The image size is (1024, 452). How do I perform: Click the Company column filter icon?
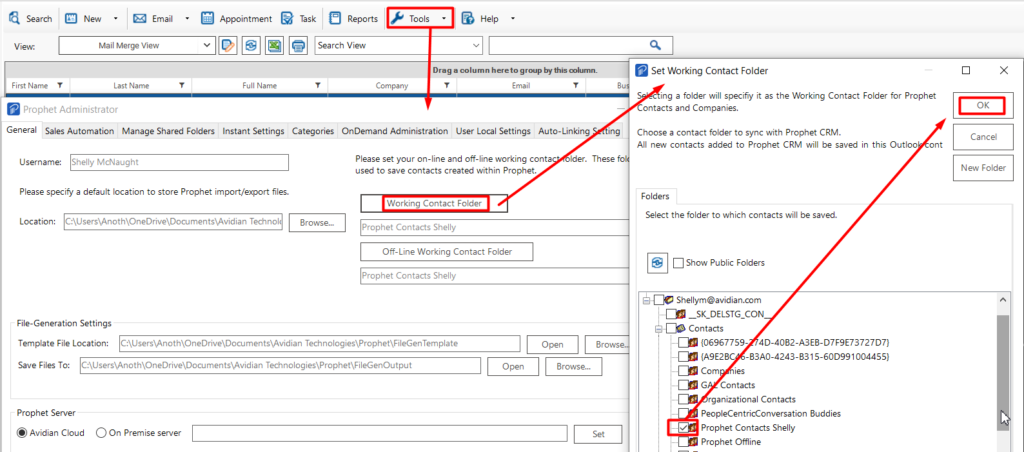pos(447,86)
